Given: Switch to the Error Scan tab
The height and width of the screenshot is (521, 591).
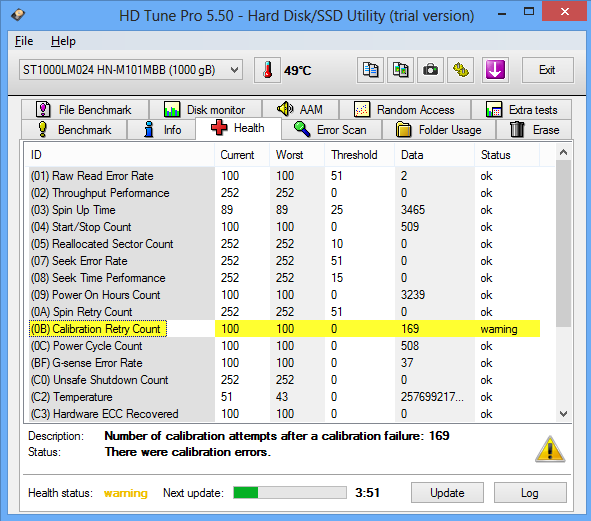Looking at the screenshot, I should pos(331,130).
